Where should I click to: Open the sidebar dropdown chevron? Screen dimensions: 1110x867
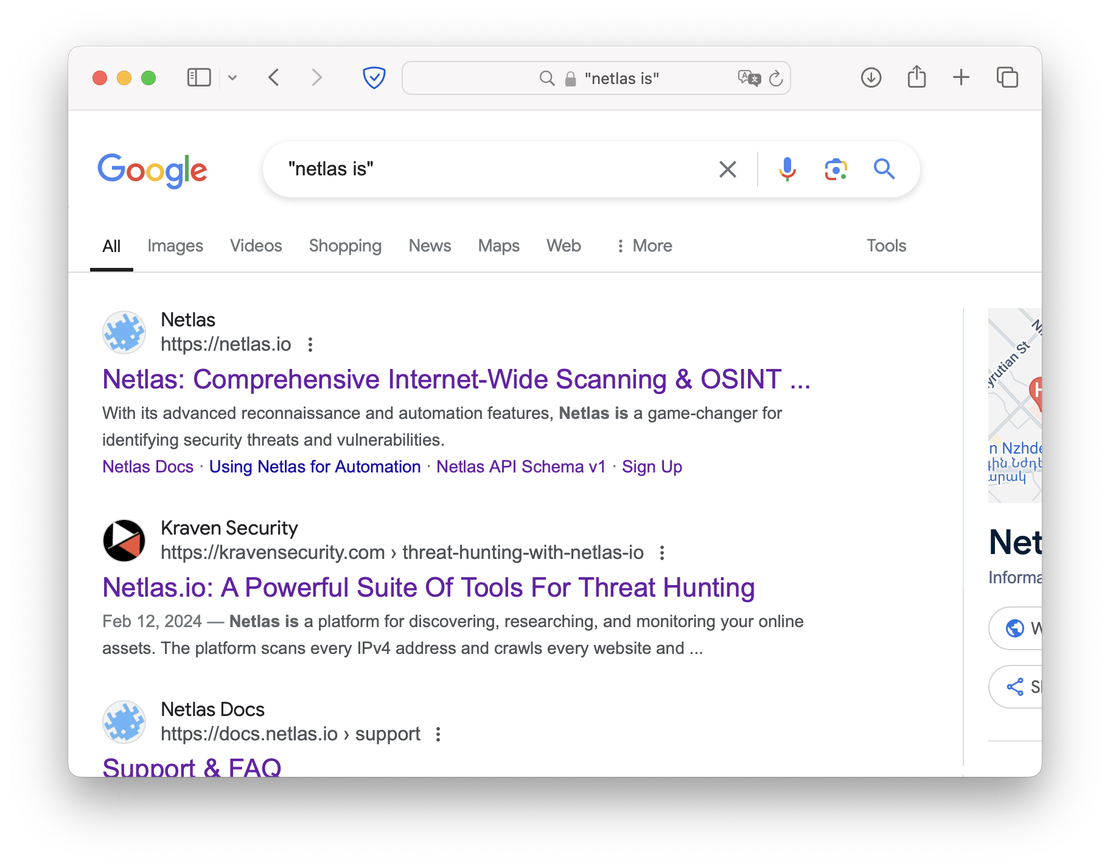[x=232, y=78]
